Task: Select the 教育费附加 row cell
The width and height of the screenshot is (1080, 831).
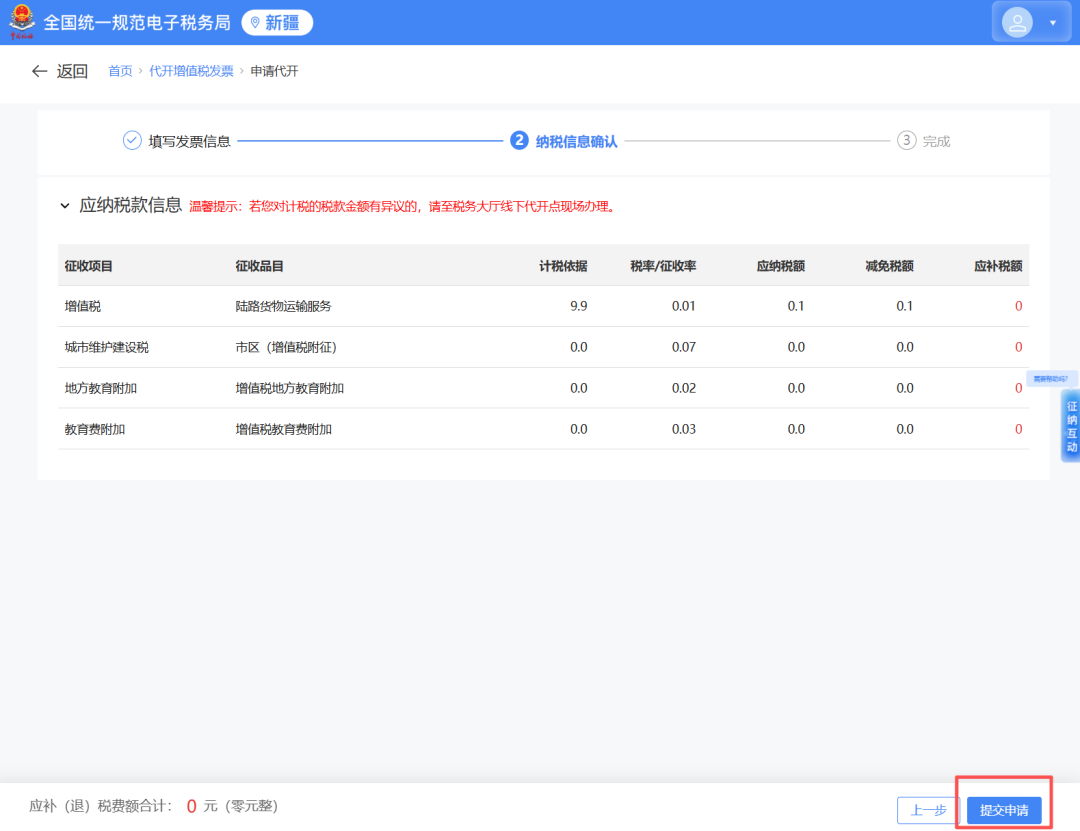Action: click(94, 429)
